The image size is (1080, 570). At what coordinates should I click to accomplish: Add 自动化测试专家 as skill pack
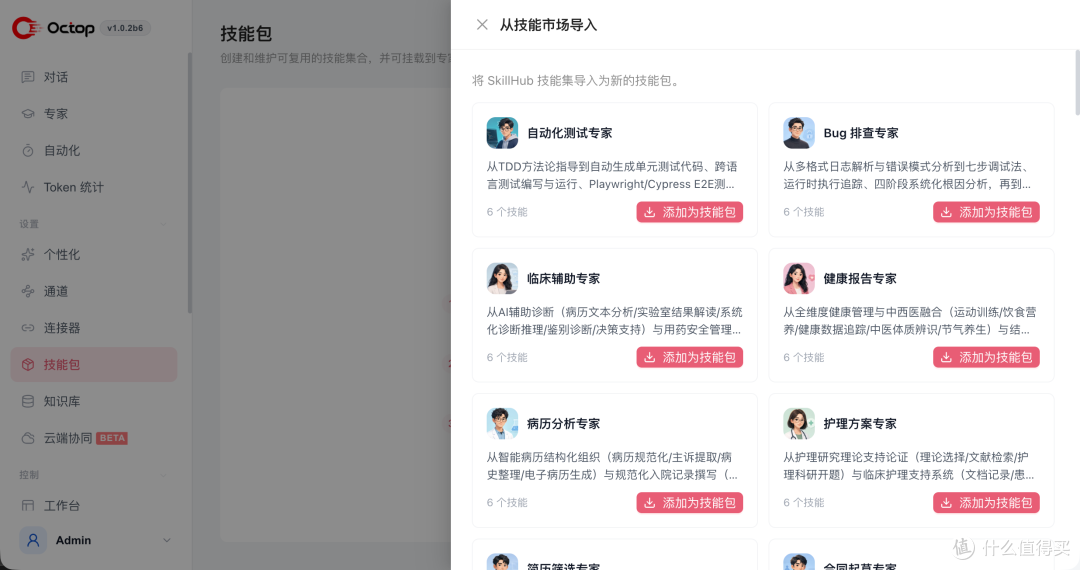click(x=689, y=212)
